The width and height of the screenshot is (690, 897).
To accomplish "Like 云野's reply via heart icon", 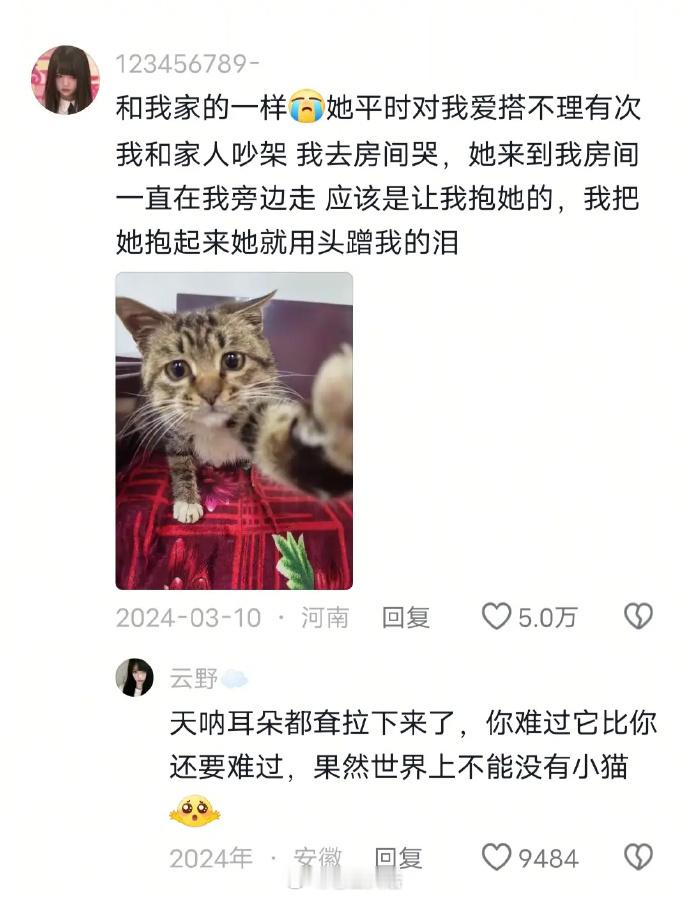I will tap(495, 858).
